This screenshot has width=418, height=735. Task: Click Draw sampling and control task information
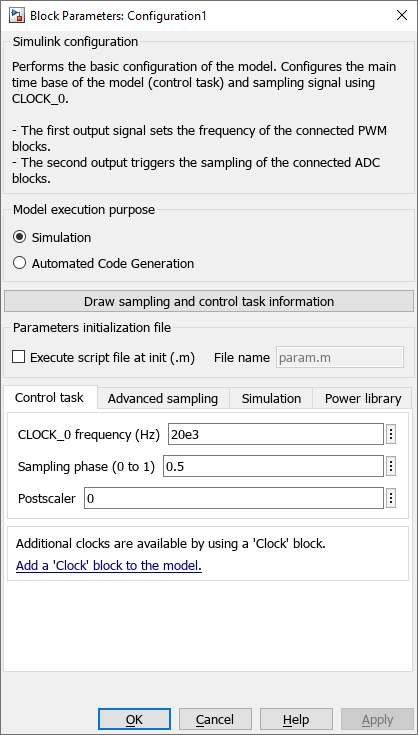tap(209, 301)
